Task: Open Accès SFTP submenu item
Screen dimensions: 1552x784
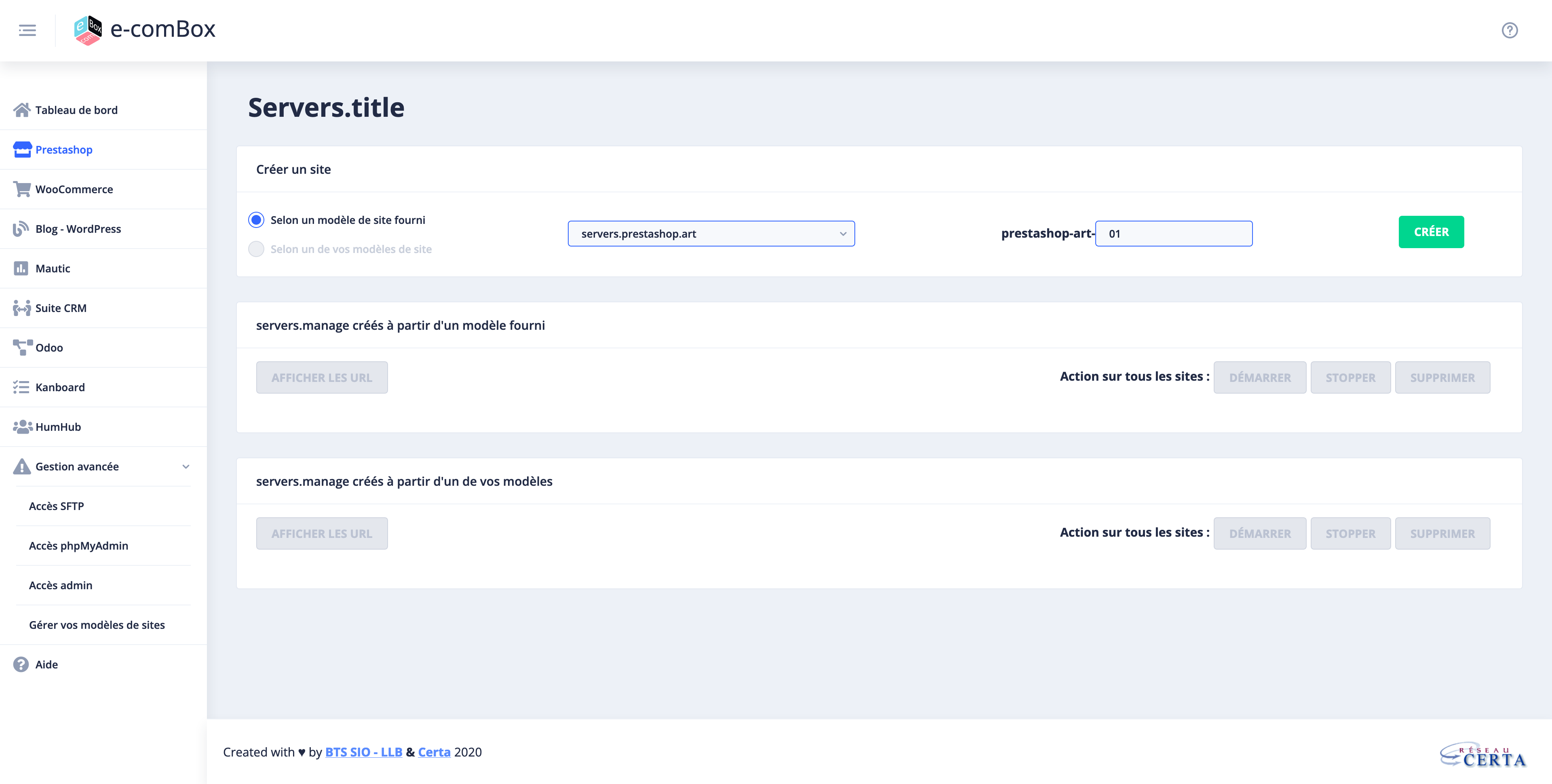Action: point(103,506)
